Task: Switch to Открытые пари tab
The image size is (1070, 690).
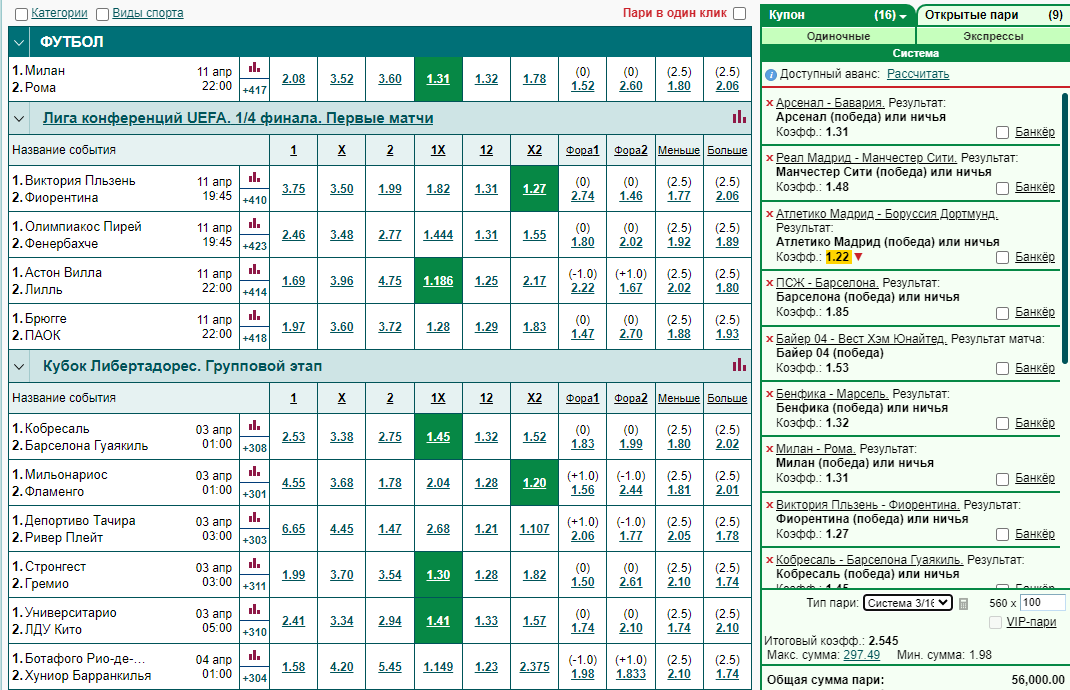Action: 994,15
